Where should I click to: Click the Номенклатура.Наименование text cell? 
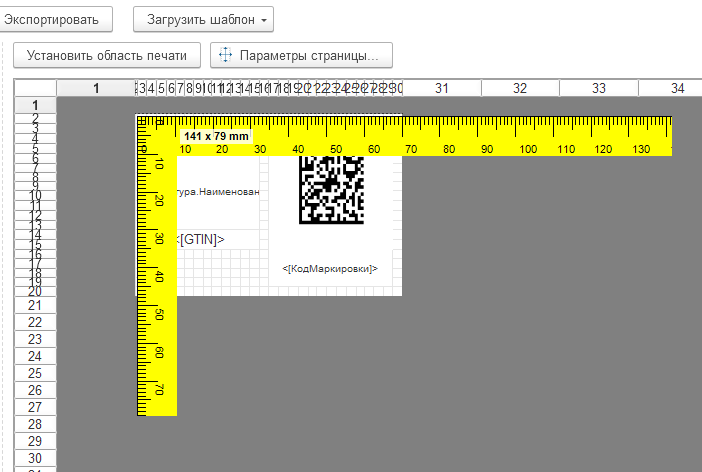coord(218,192)
